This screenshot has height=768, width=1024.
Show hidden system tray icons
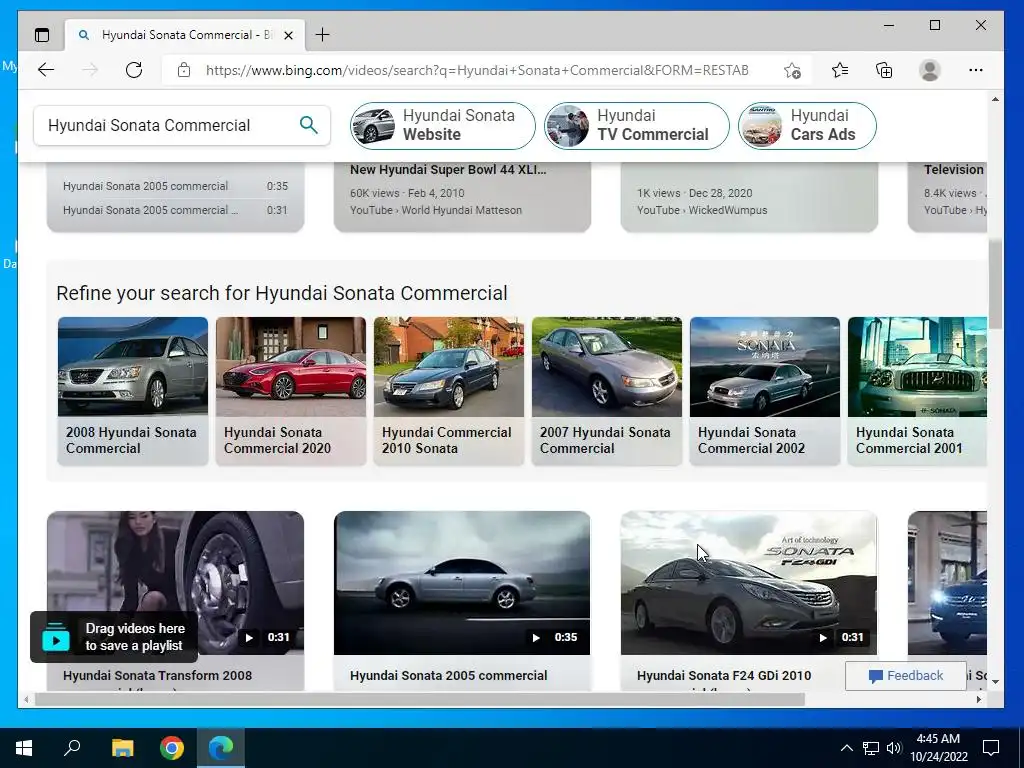846,748
